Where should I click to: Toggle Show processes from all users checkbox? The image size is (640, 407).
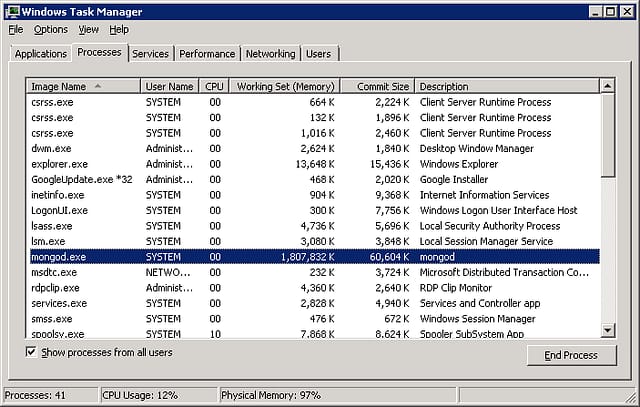[32, 352]
